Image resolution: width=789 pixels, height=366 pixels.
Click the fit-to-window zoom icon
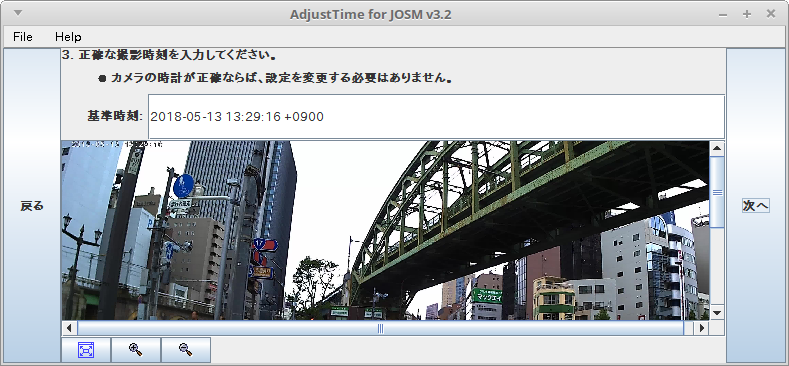[86, 350]
